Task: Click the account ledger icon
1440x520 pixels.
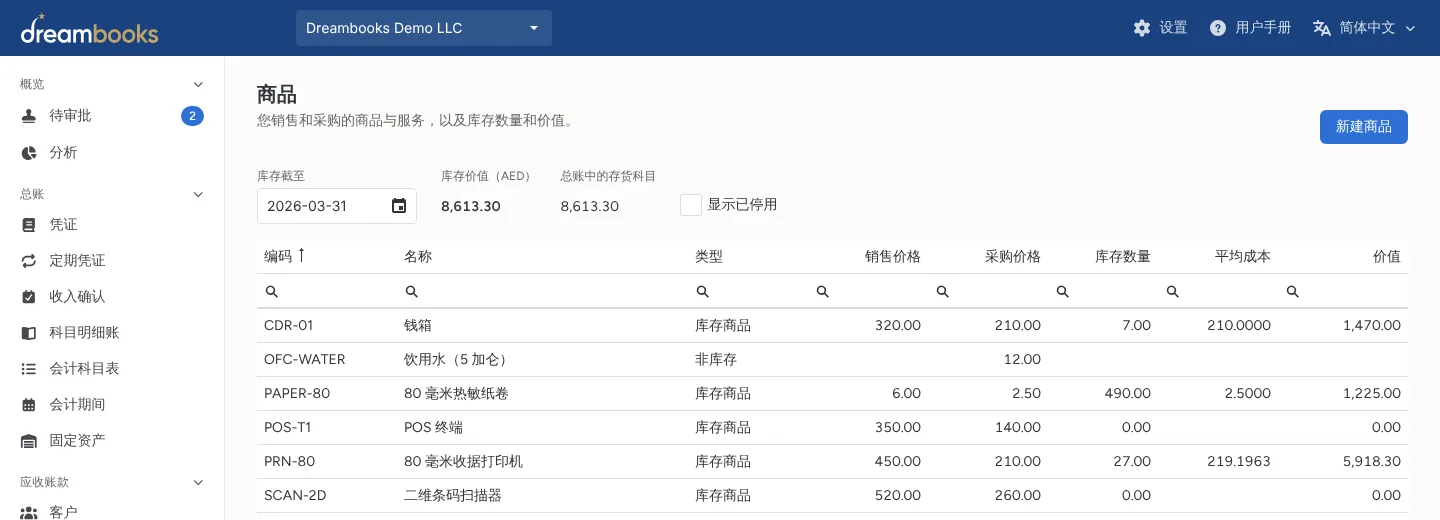Action: (x=29, y=333)
